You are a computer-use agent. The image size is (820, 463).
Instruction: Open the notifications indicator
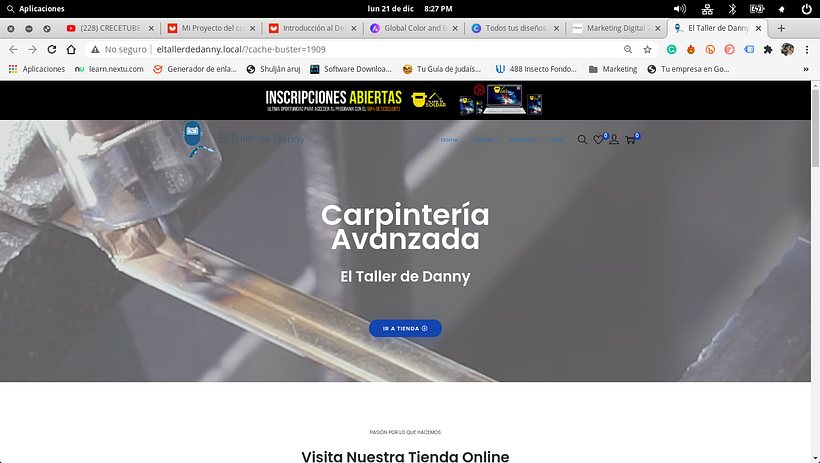pos(782,9)
